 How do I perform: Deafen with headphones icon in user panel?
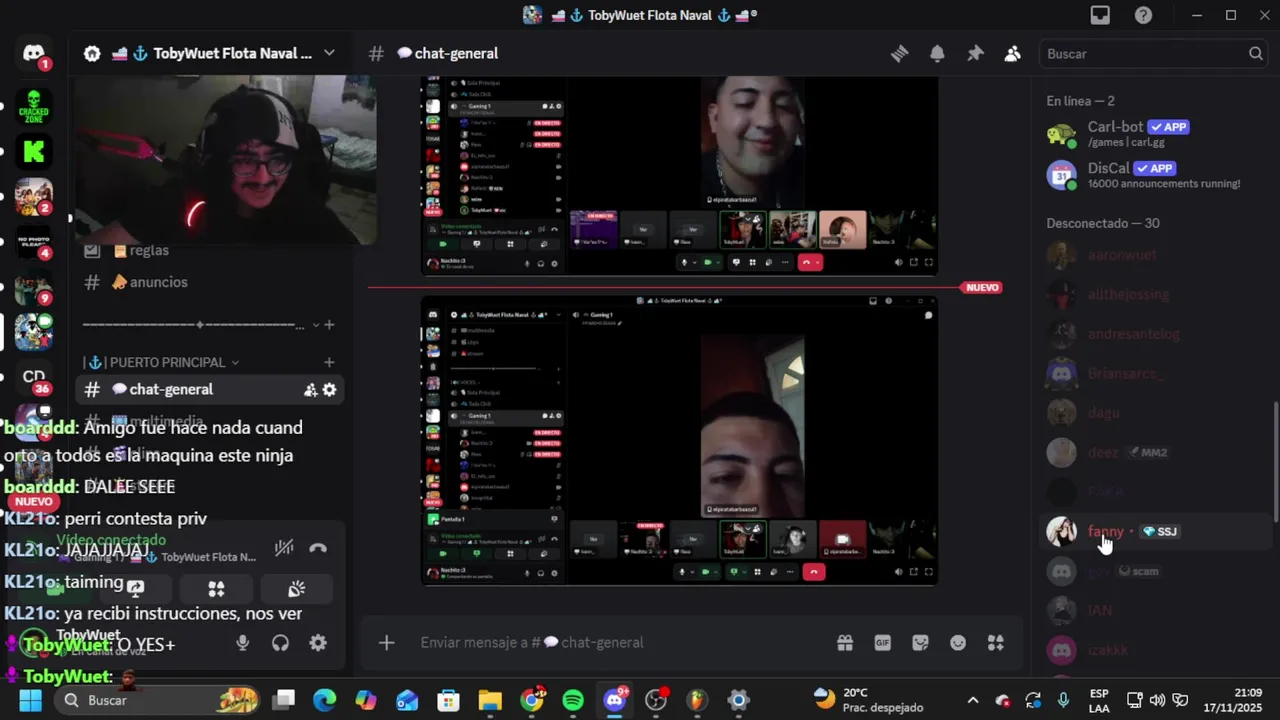pyautogui.click(x=280, y=643)
